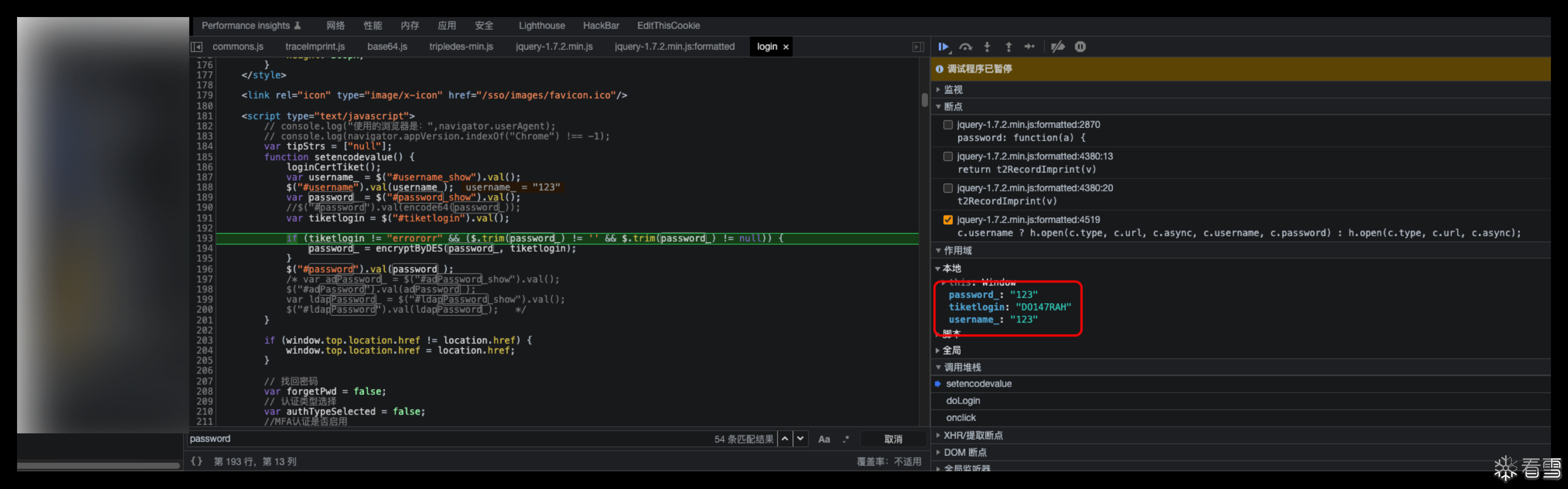1568x489 pixels.
Task: Select doLogin in the call stack
Action: pos(963,401)
